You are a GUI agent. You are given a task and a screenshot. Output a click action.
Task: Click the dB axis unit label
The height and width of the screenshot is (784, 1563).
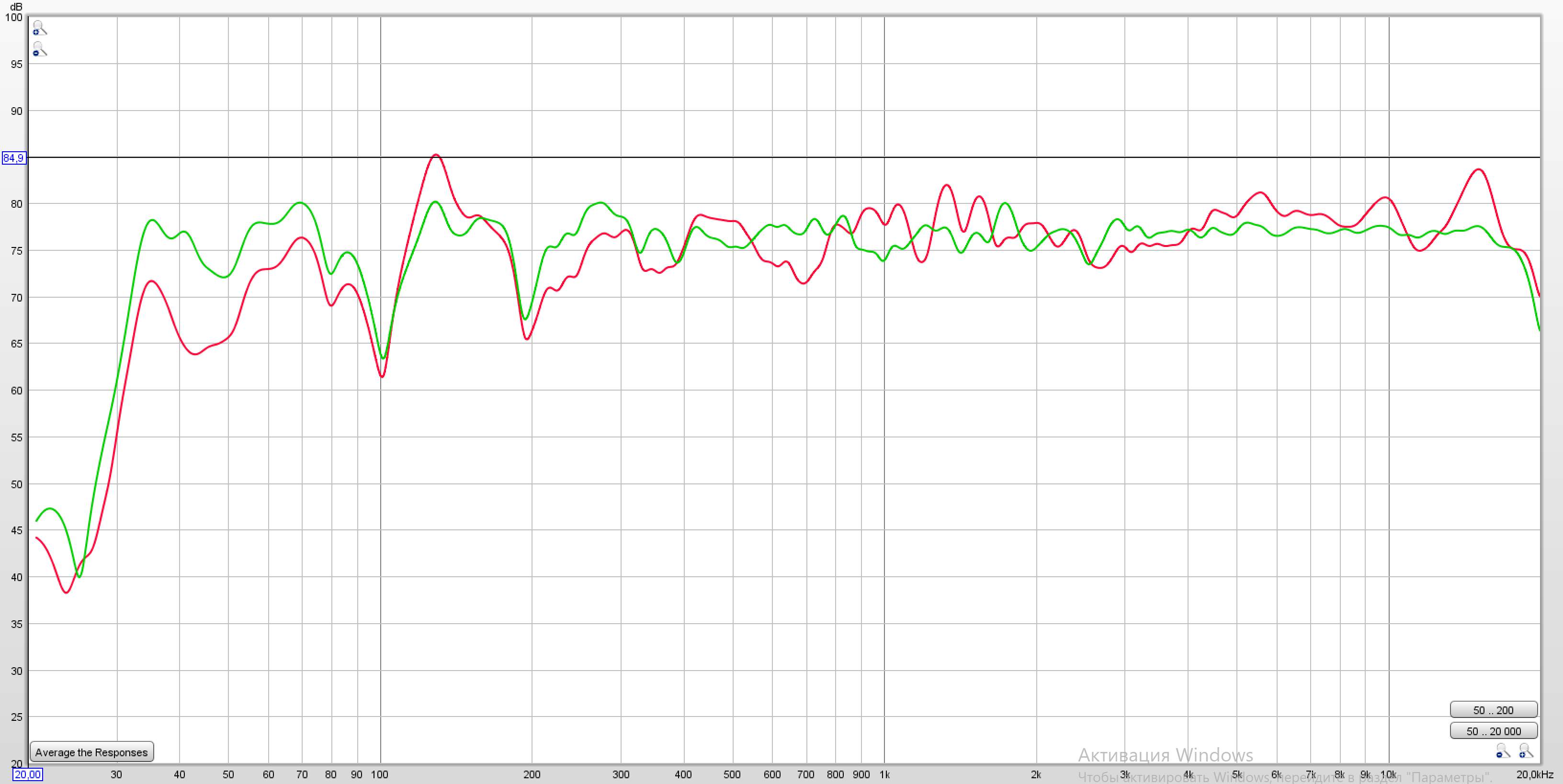pos(16,7)
